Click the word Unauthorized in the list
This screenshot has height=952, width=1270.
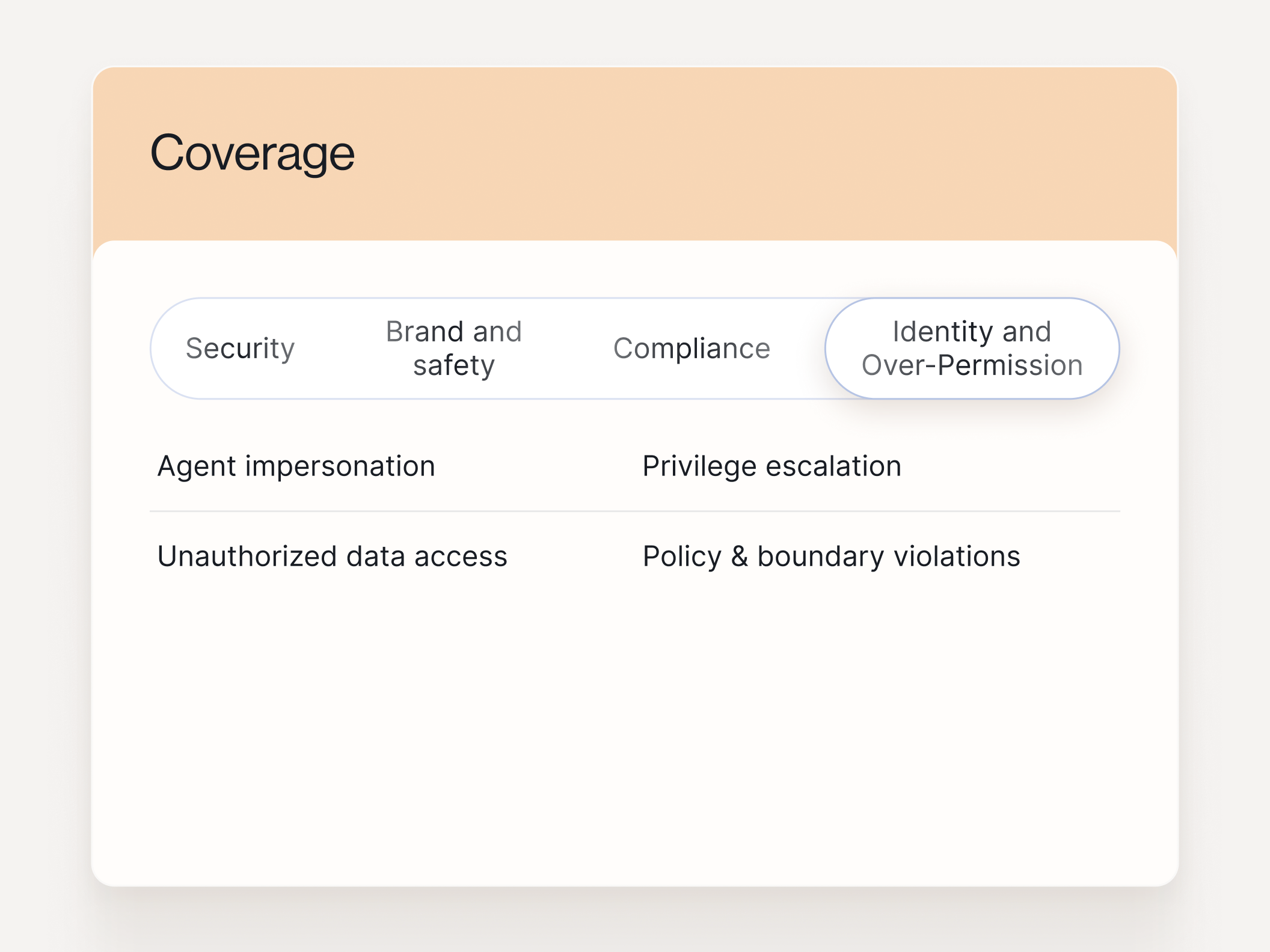[247, 556]
